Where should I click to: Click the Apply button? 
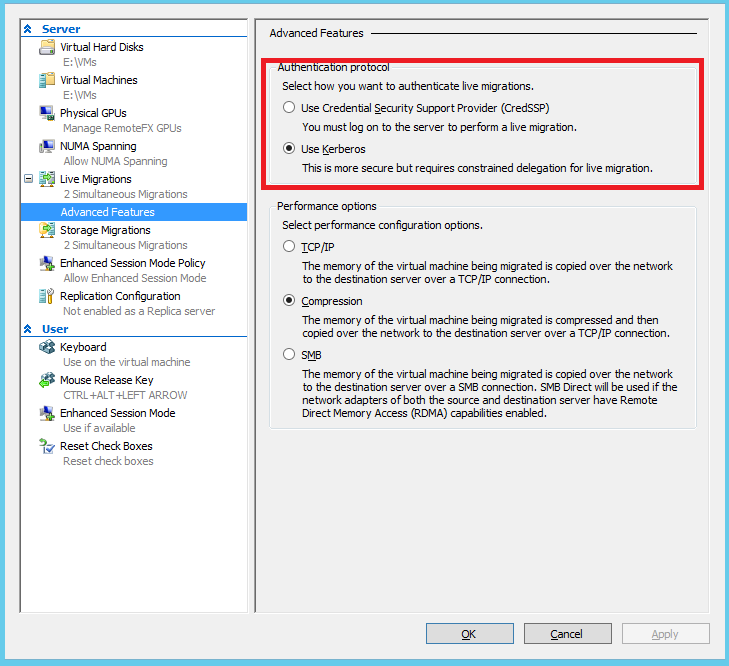pyautogui.click(x=666, y=633)
